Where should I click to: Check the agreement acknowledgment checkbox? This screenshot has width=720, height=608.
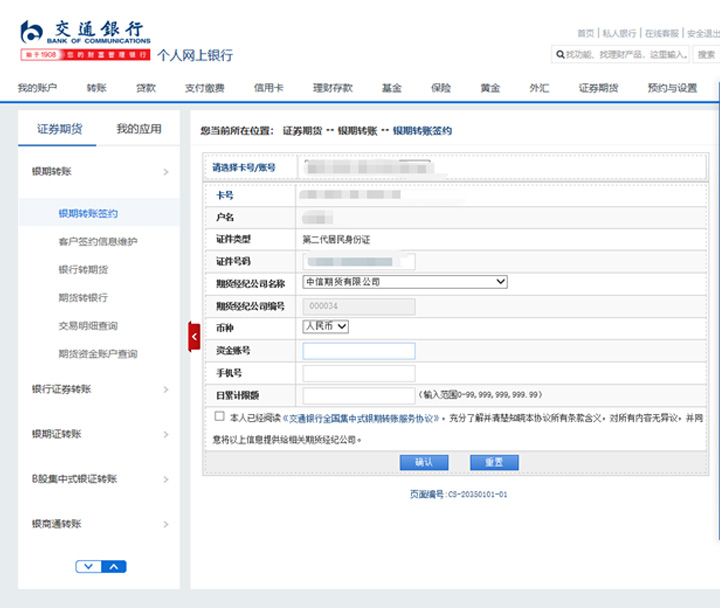(219, 417)
